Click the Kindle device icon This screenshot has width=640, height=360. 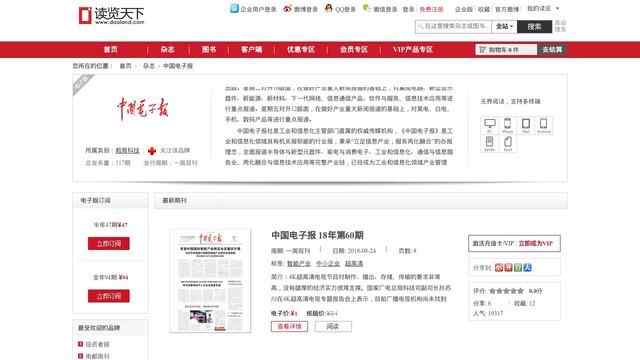point(489,143)
